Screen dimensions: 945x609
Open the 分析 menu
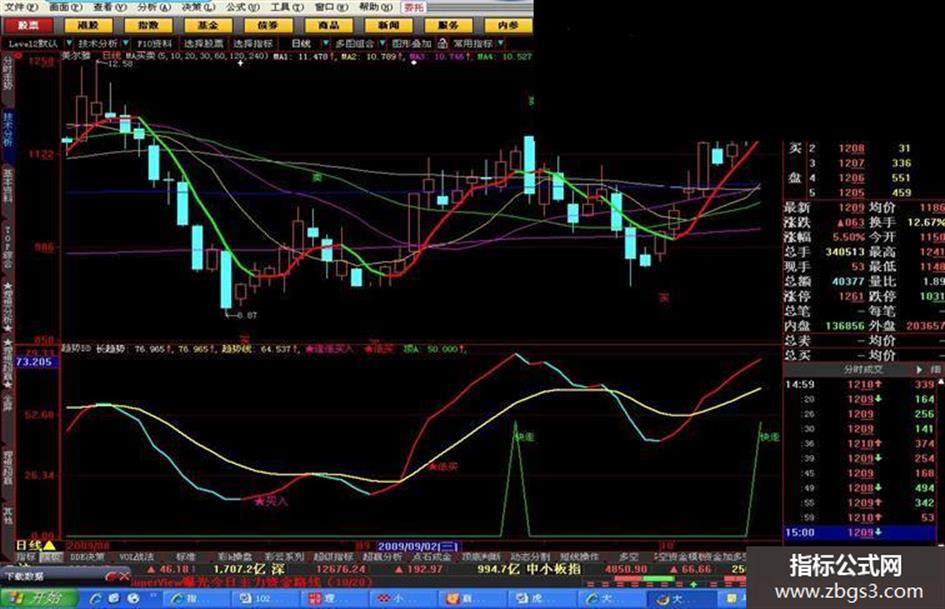tap(154, 7)
